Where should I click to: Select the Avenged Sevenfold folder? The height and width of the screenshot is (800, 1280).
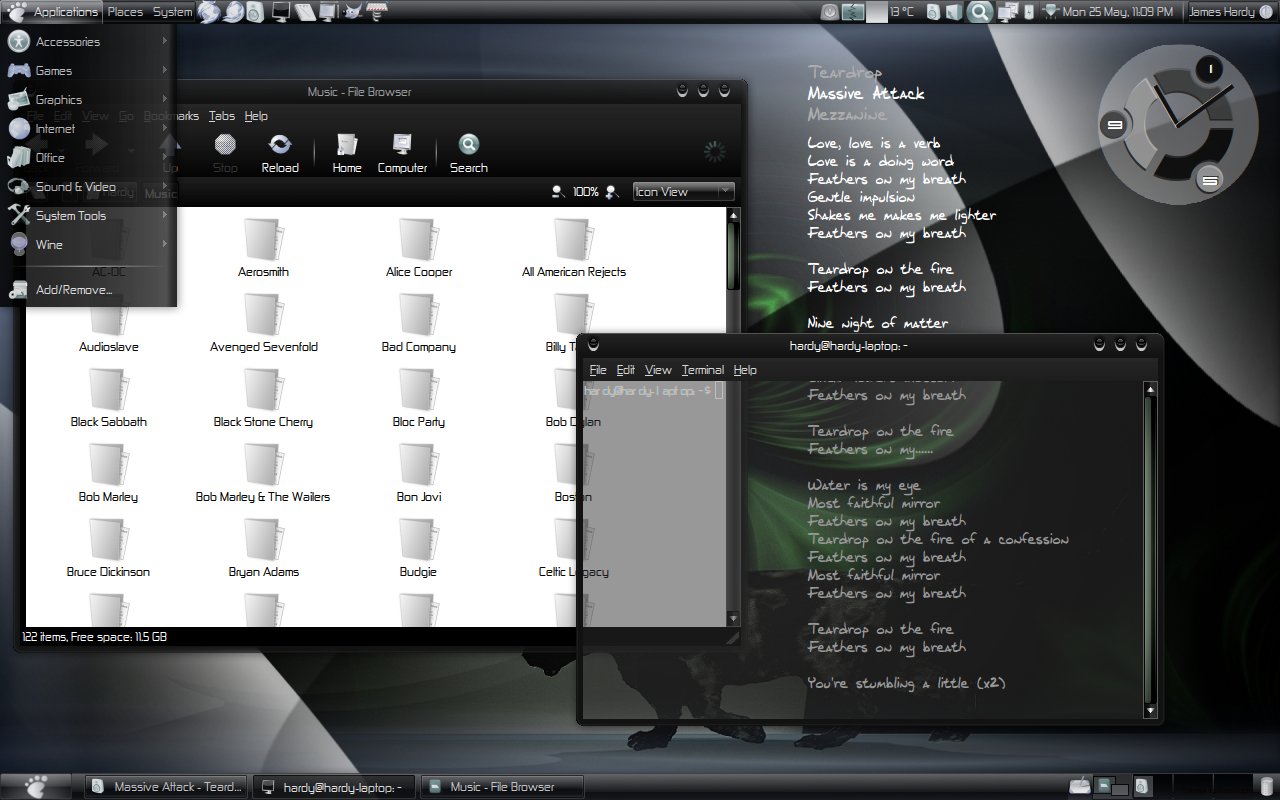(264, 324)
